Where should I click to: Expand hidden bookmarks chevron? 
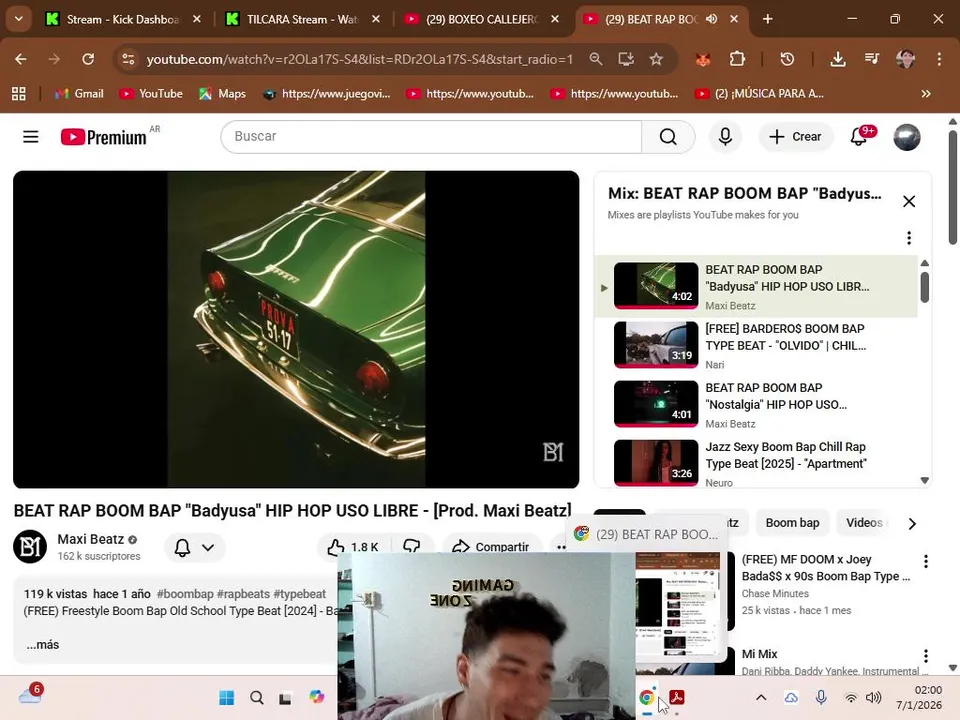click(926, 94)
